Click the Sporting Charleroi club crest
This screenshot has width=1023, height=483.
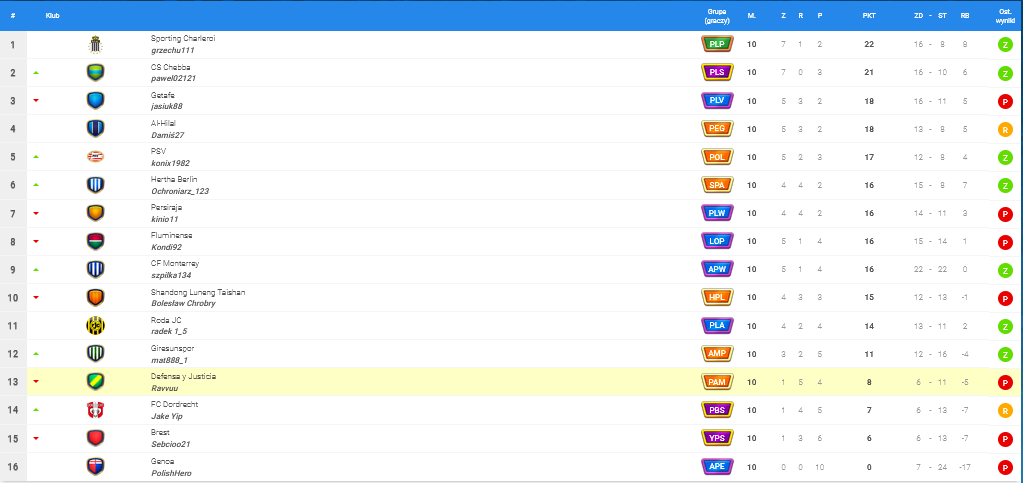point(95,44)
